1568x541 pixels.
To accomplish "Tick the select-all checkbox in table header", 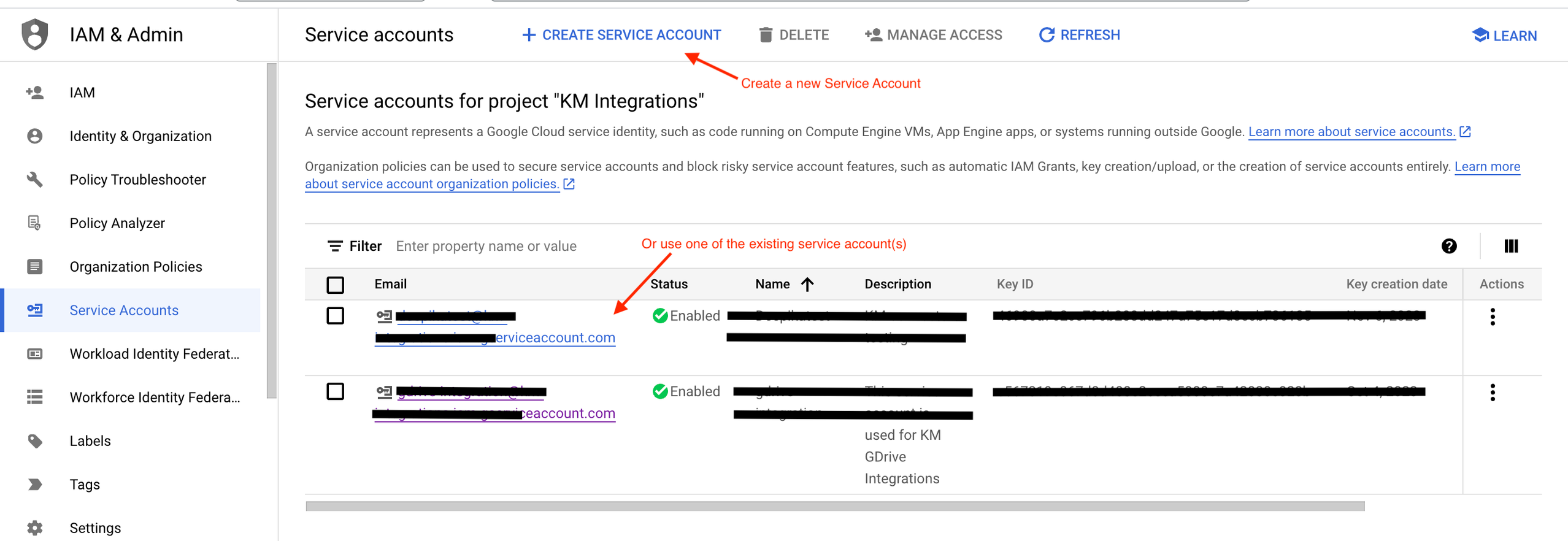I will 335,285.
